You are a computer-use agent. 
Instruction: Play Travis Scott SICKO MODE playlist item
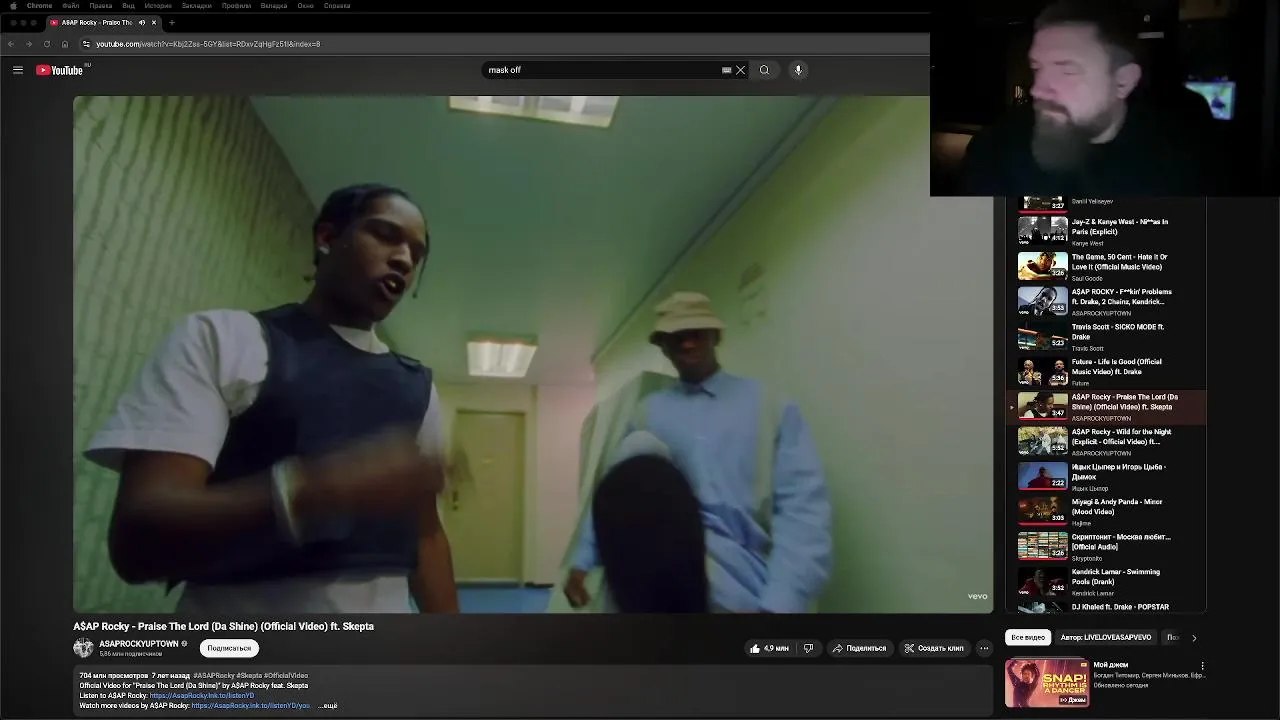[1106, 336]
